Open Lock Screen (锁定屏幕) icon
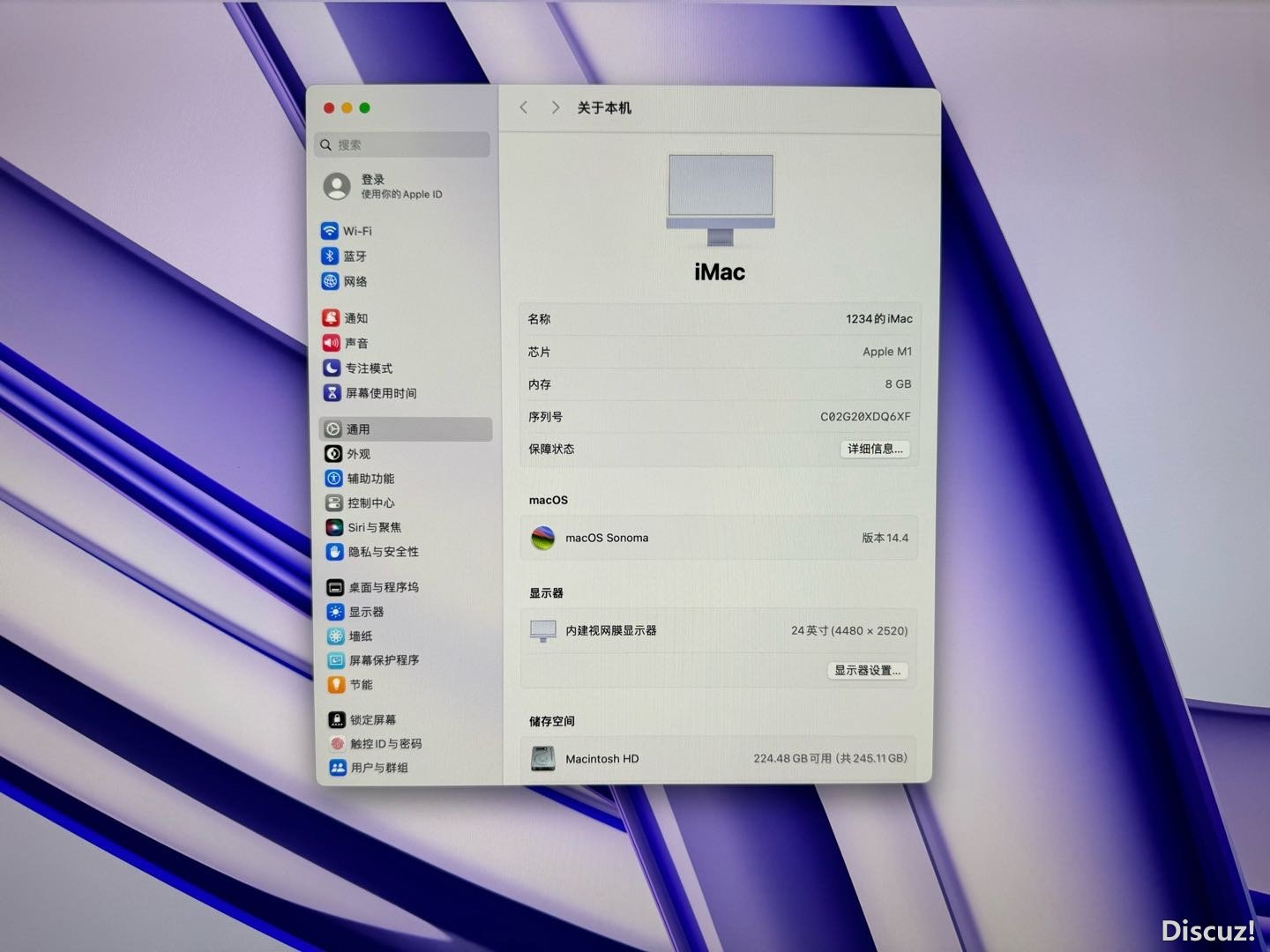 click(337, 719)
